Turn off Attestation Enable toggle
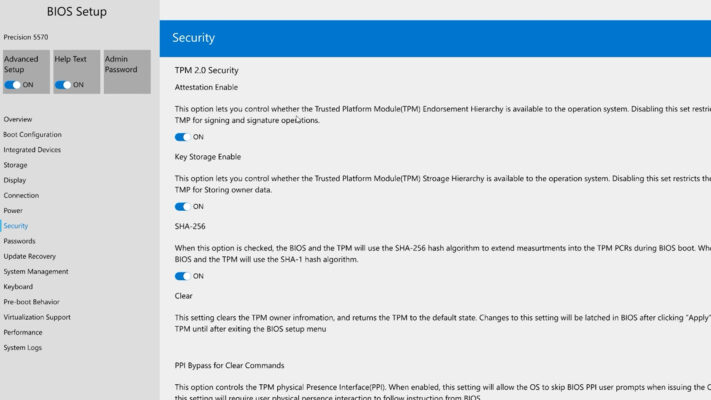Viewport: 711px width, 400px height. [182, 137]
